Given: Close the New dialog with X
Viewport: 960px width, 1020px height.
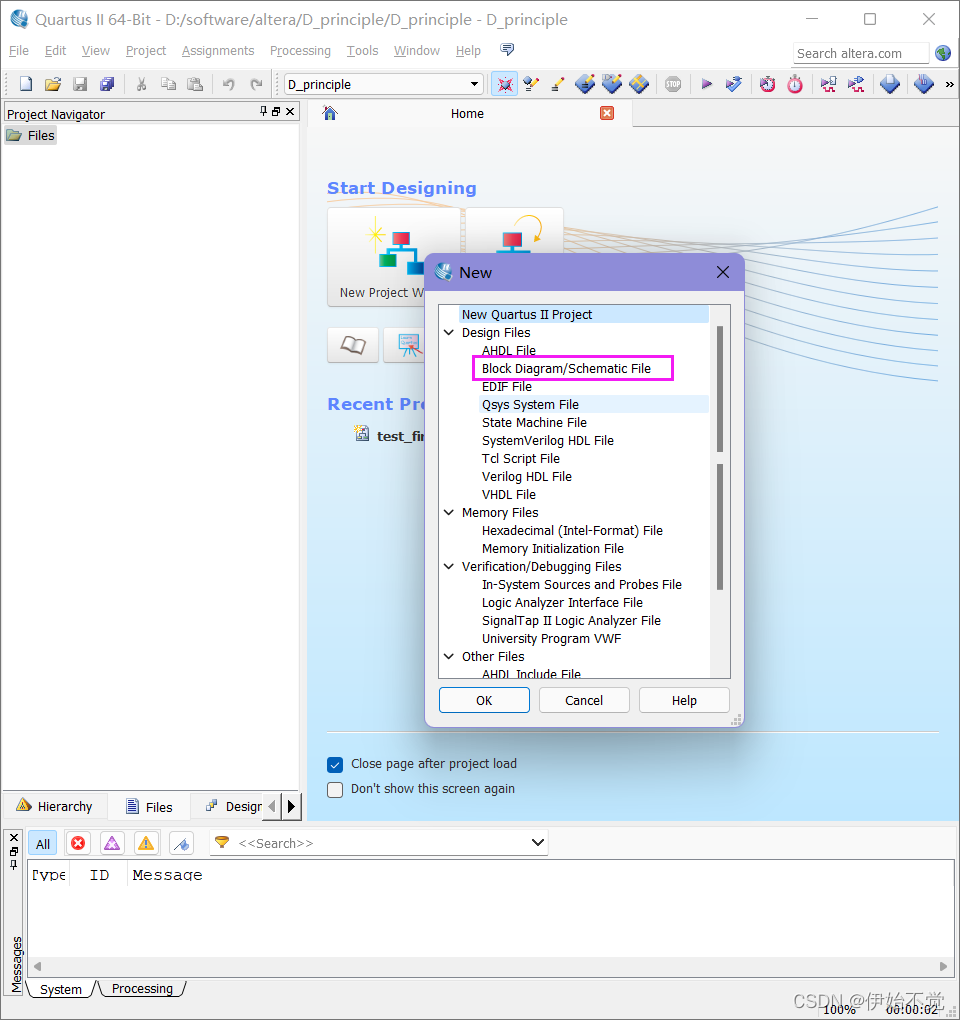Looking at the screenshot, I should coord(723,272).
